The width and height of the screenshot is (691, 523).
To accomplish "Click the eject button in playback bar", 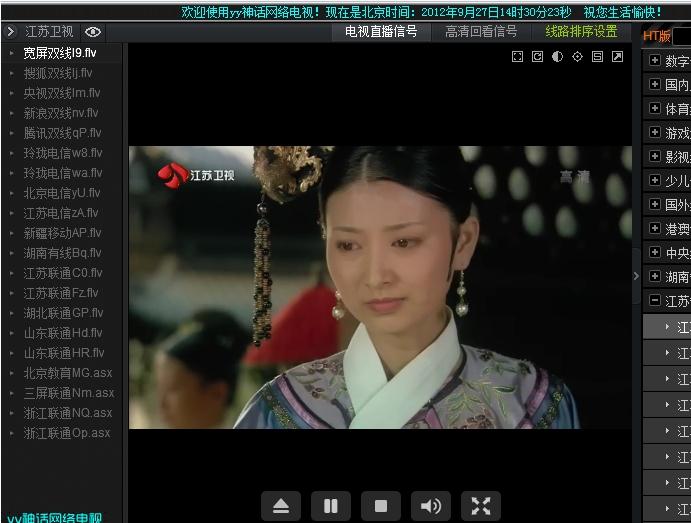I will coord(281,506).
